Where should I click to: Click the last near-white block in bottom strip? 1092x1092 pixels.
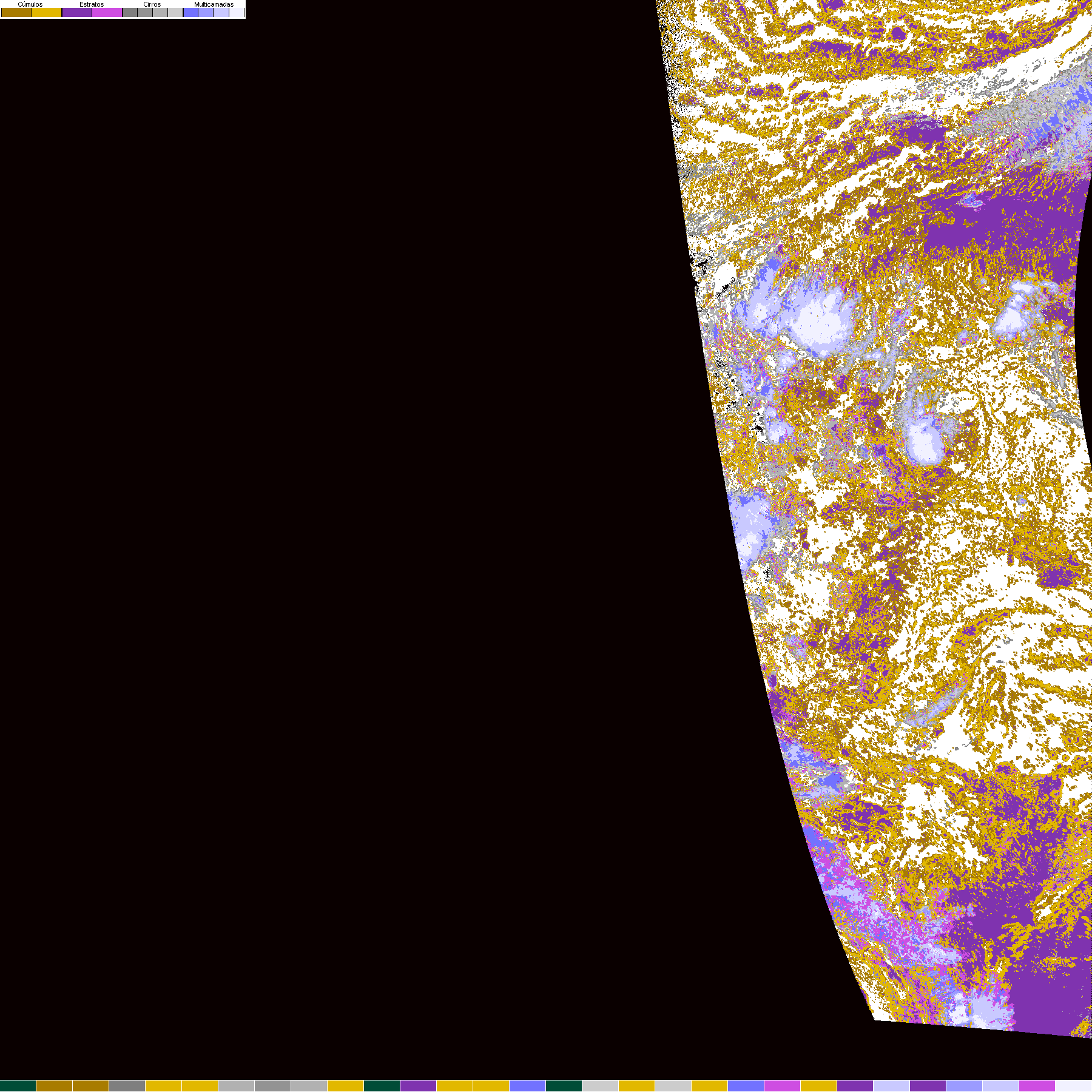[x=1074, y=1086]
